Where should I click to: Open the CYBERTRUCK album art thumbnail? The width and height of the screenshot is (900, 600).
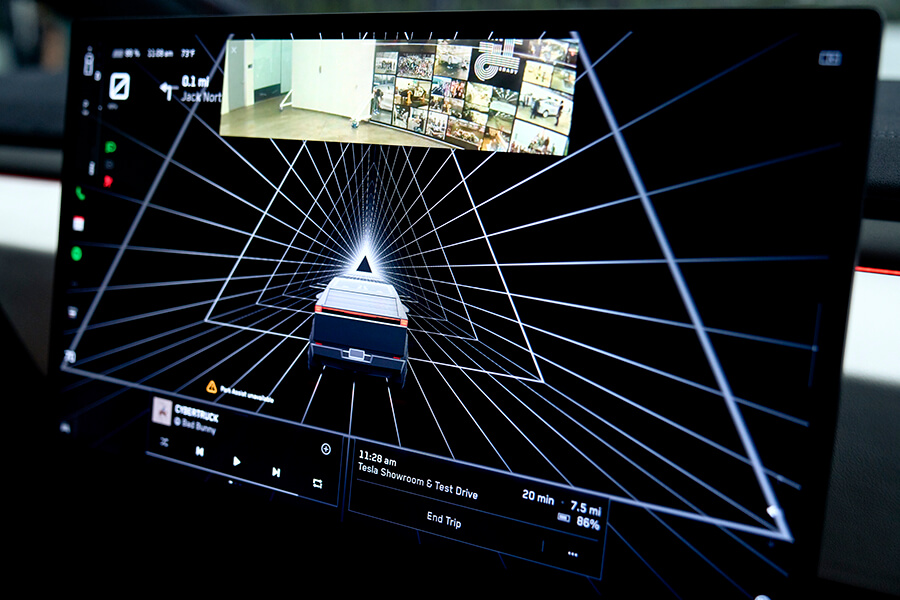click(161, 410)
